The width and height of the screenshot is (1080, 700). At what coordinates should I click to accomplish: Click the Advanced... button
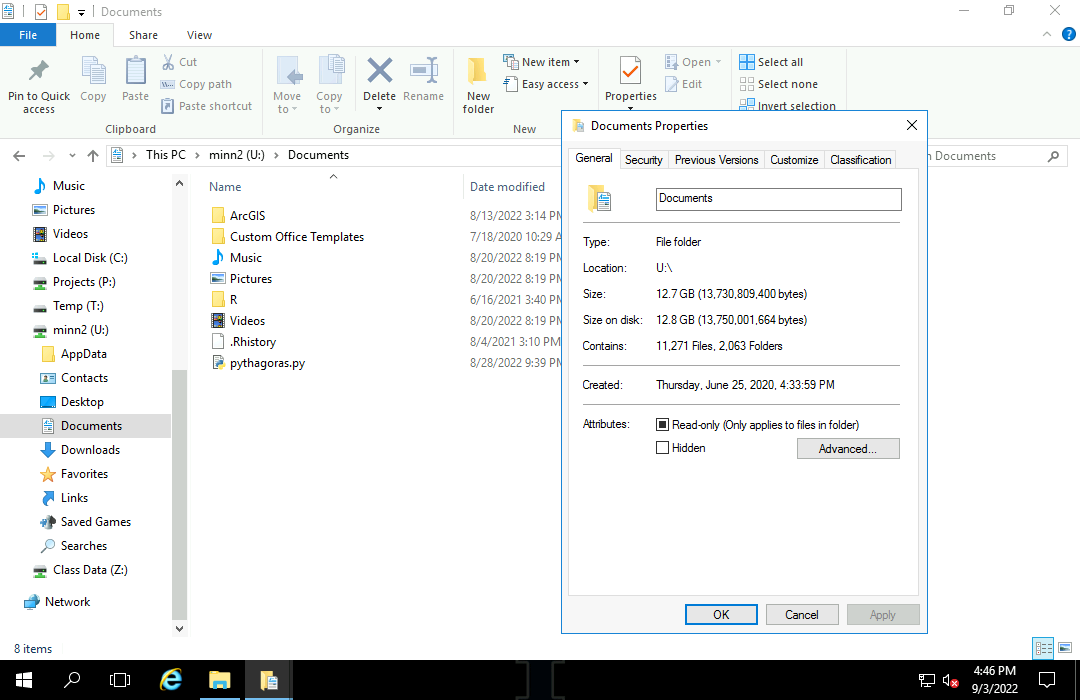[848, 449]
